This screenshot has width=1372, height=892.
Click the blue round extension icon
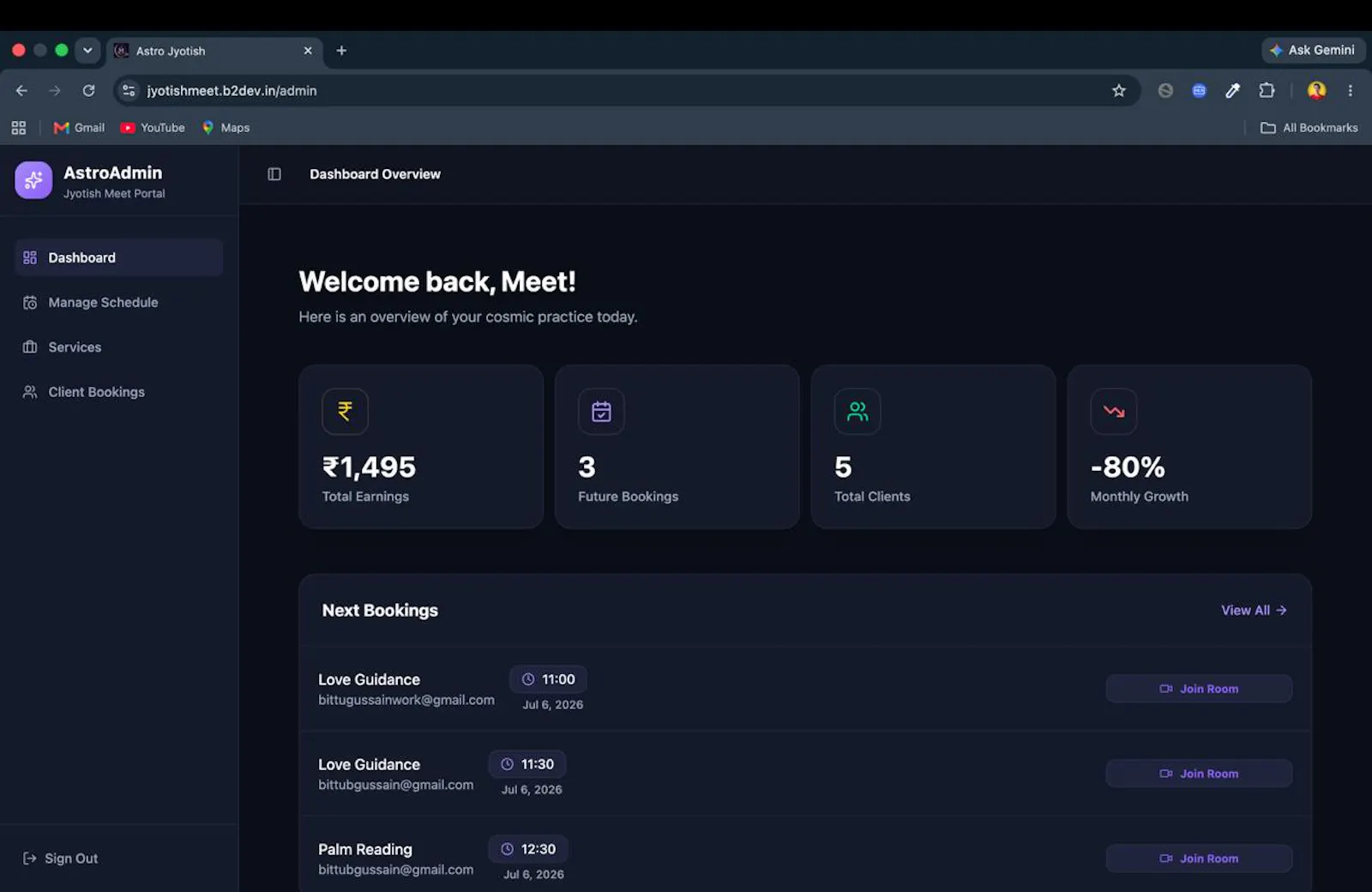tap(1199, 90)
